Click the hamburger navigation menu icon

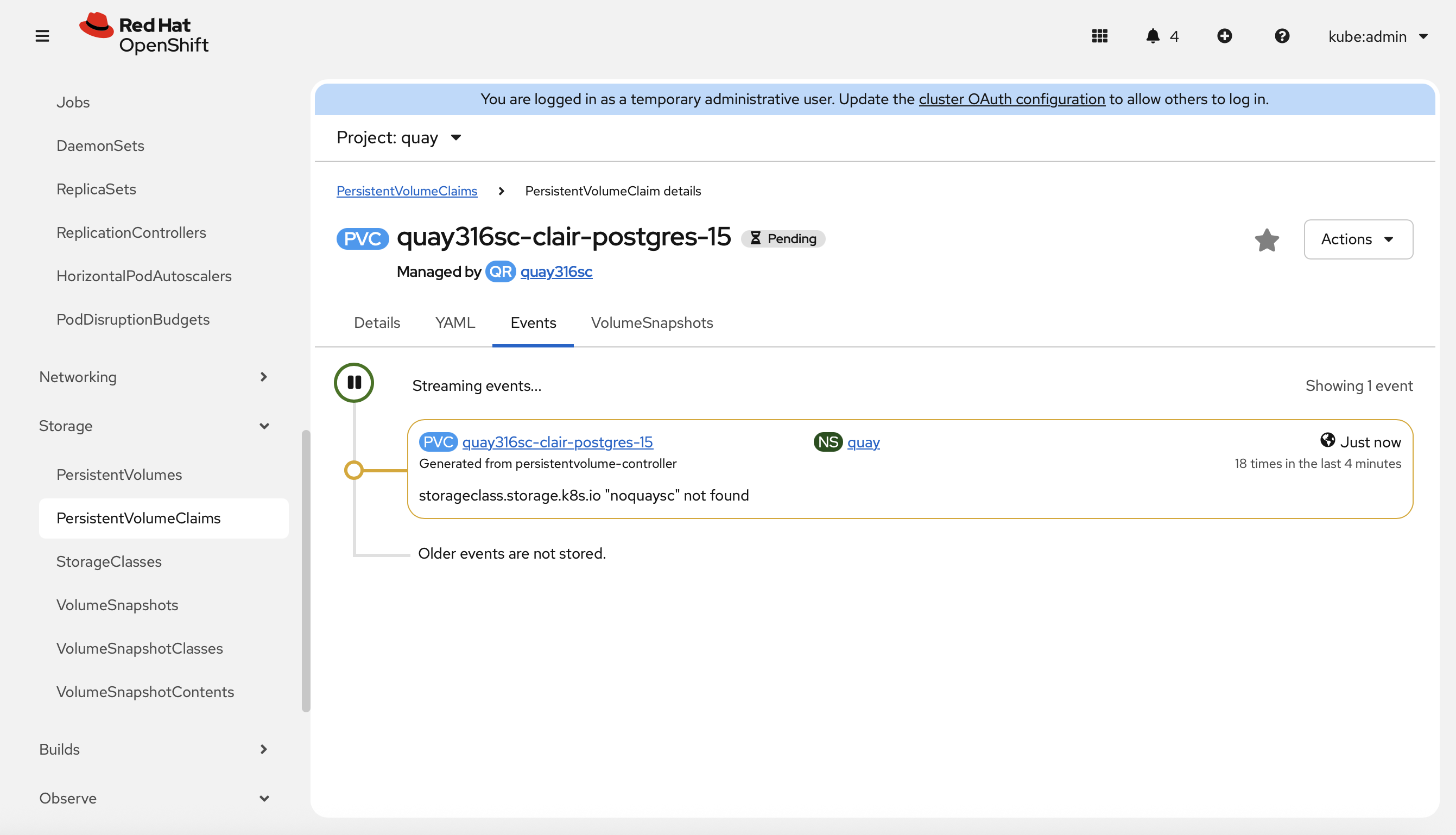click(x=42, y=36)
